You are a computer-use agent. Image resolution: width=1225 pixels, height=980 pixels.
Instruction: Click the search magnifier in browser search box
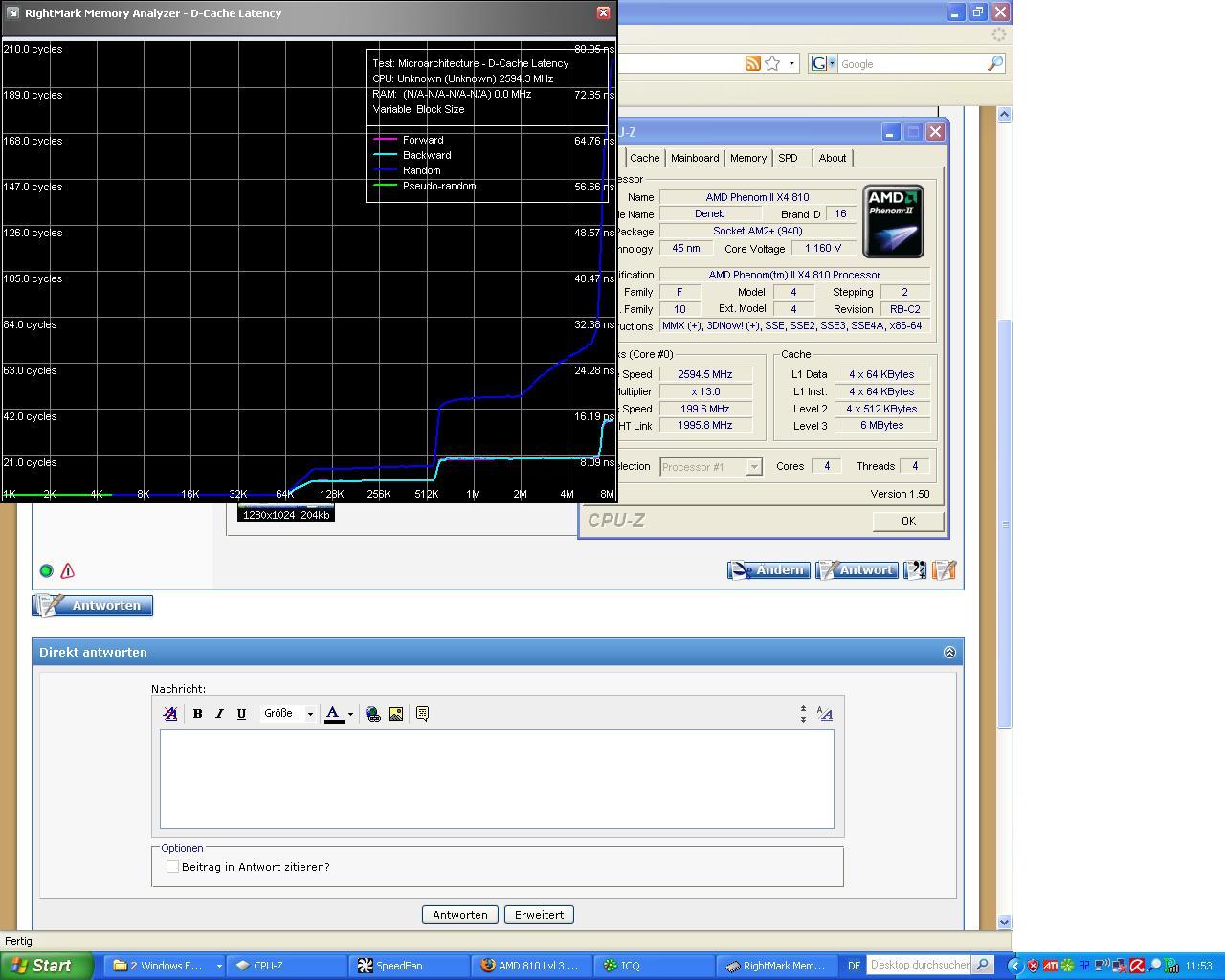[x=995, y=63]
